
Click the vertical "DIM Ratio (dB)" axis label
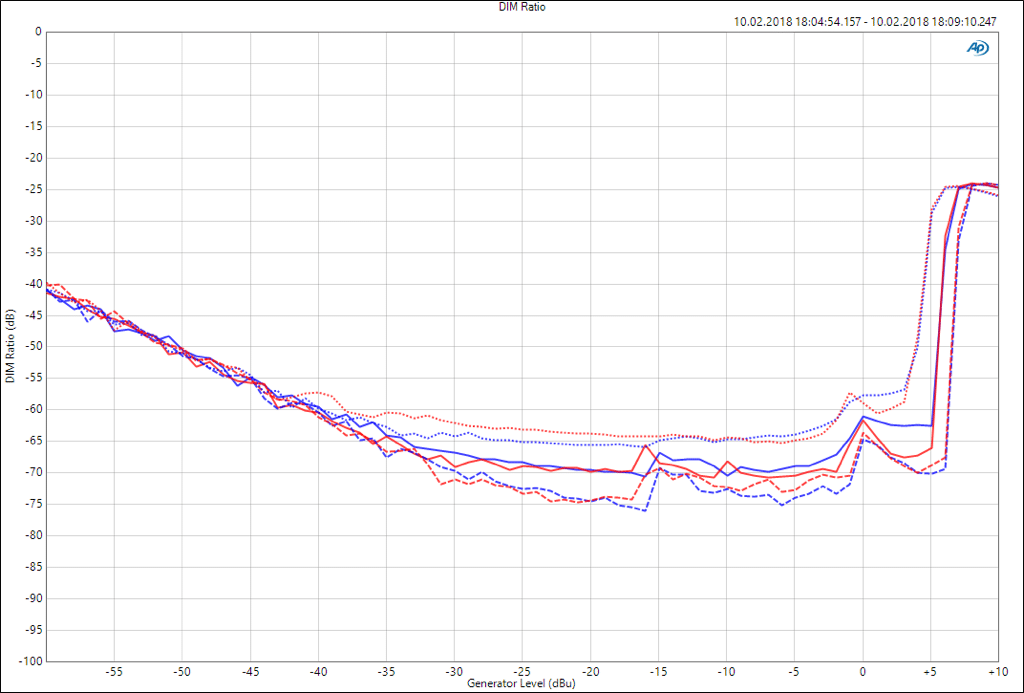[x=9, y=346]
